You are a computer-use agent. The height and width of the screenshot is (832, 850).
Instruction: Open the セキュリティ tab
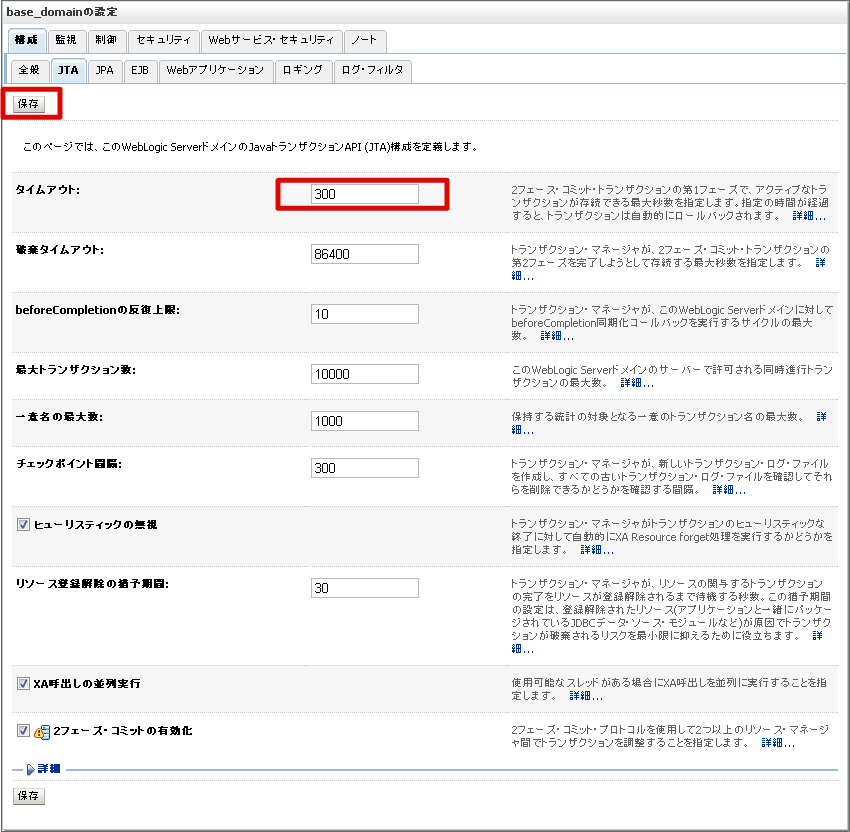(163, 40)
